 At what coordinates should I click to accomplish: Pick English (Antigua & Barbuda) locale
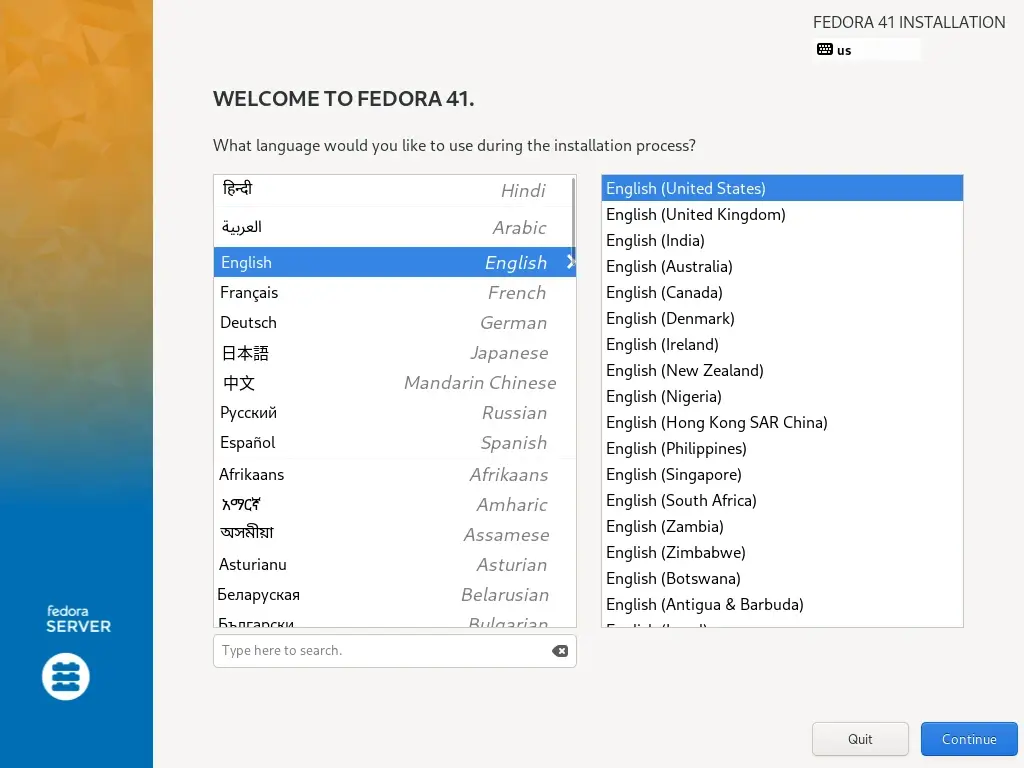point(782,605)
